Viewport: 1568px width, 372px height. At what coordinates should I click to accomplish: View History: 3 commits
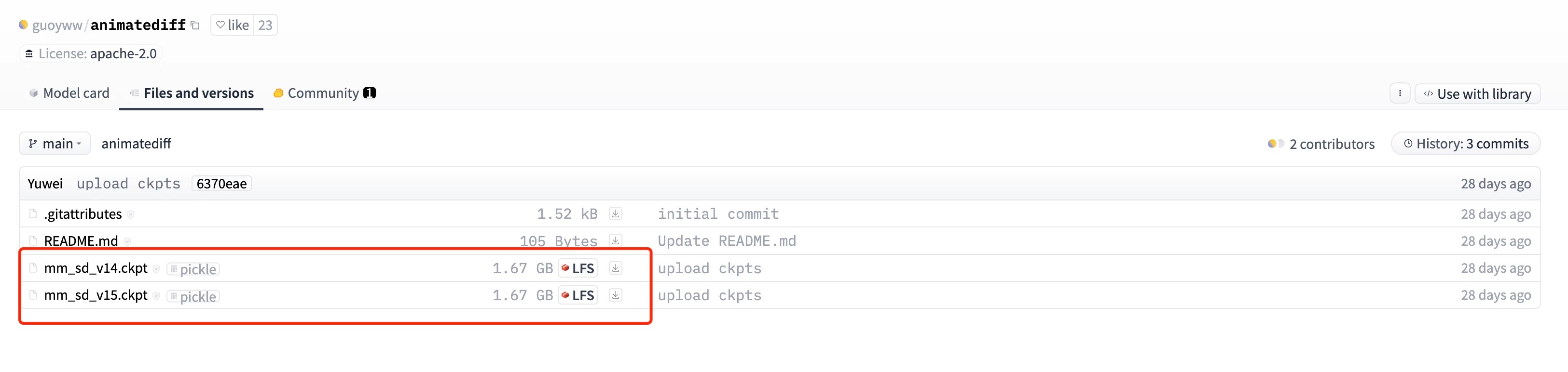[x=1466, y=144]
